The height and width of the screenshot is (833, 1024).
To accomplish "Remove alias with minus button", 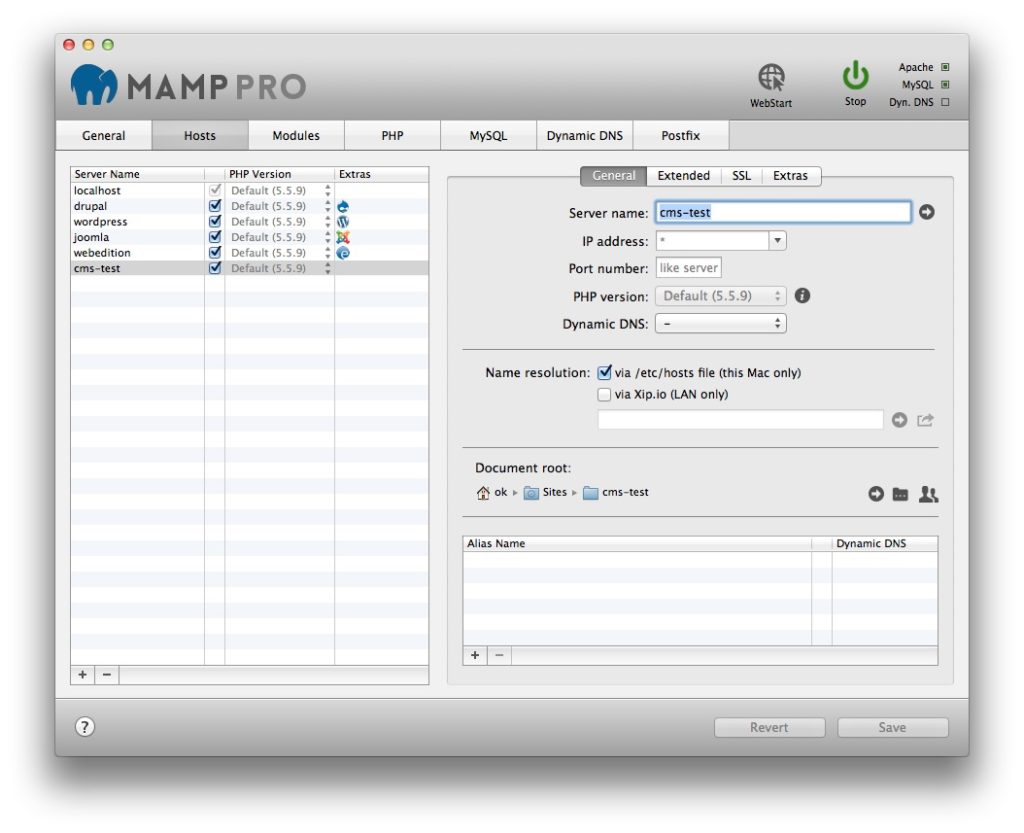I will point(500,655).
